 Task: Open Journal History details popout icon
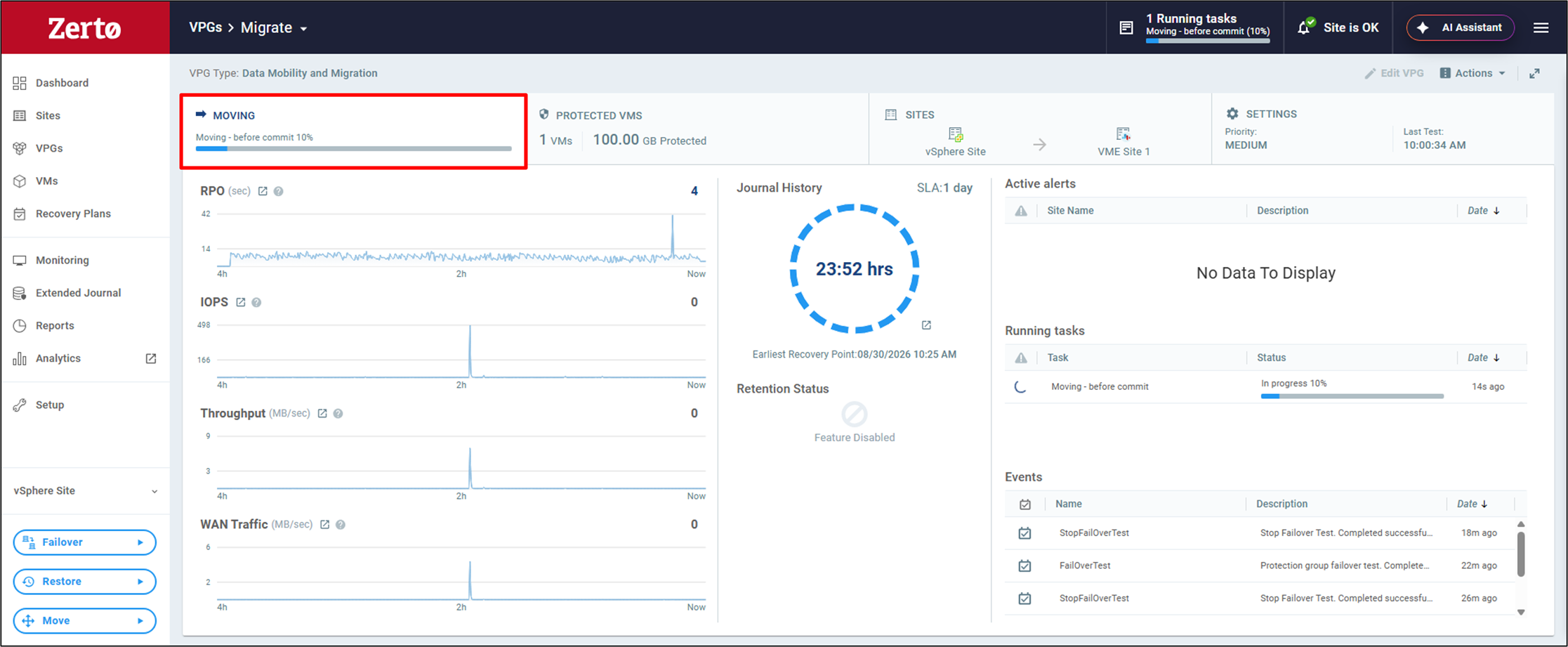(x=927, y=325)
